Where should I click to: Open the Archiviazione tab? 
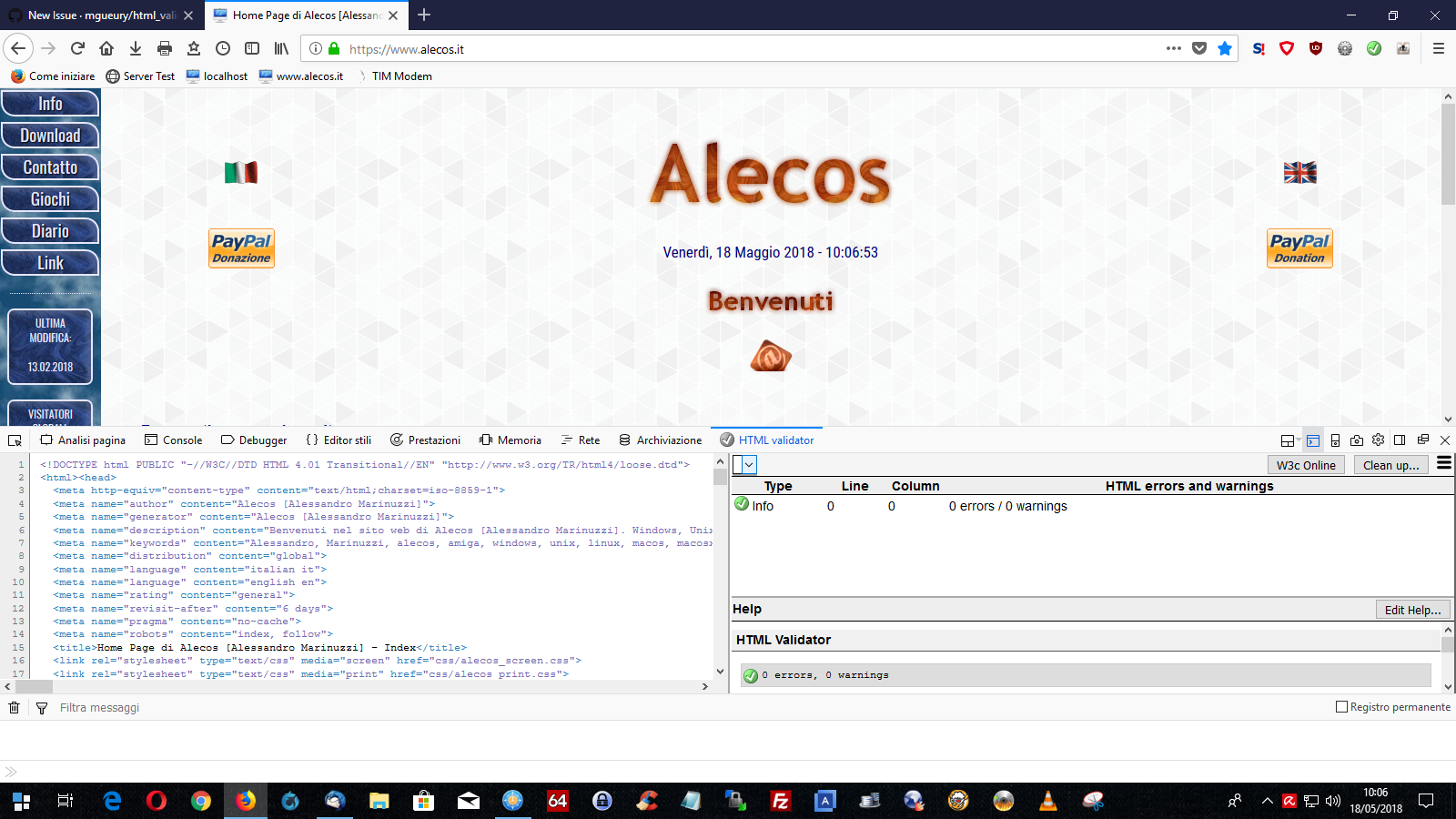661,440
